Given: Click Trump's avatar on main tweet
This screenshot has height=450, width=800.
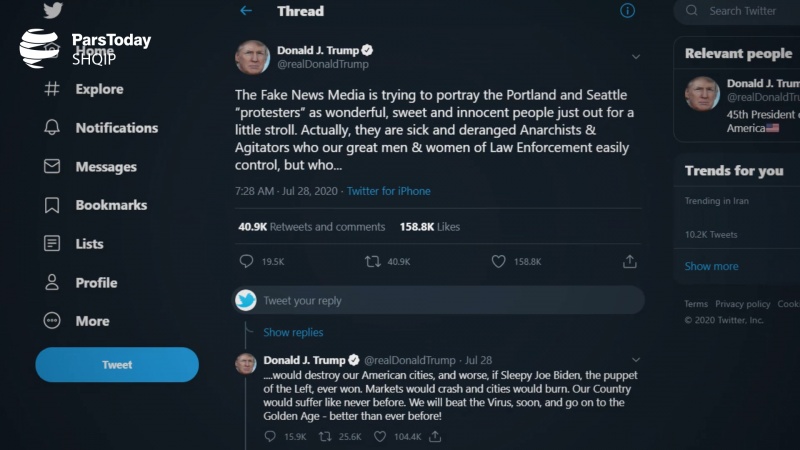Looking at the screenshot, I should click(x=252, y=57).
